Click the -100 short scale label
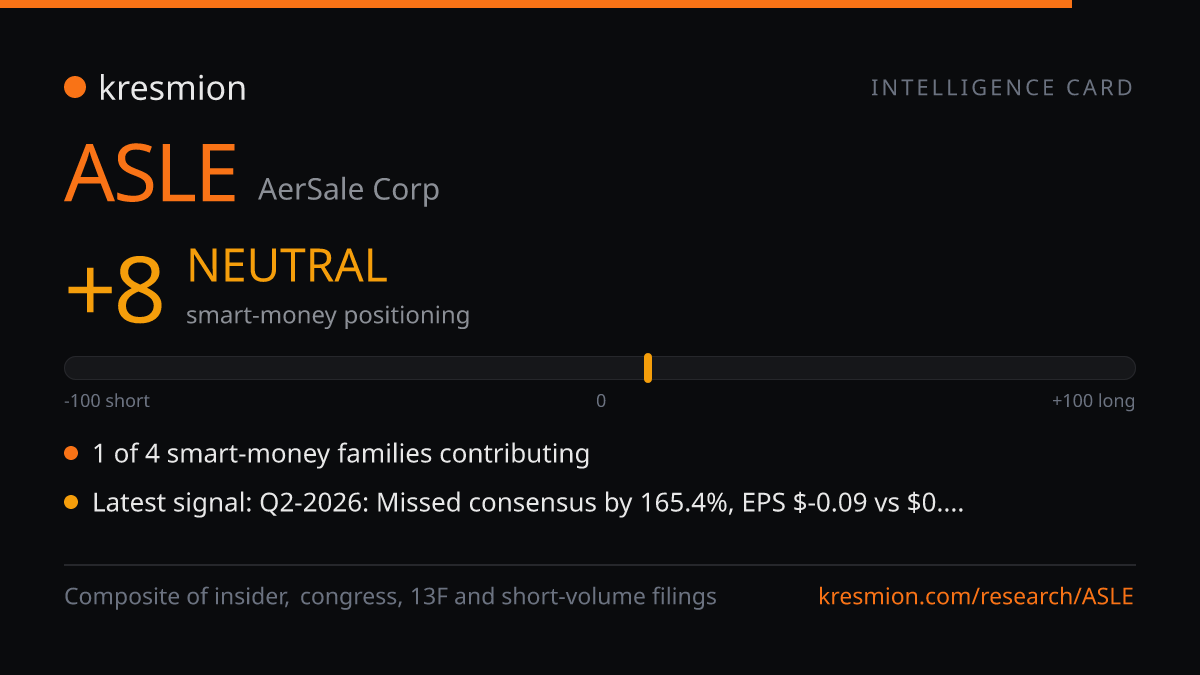 click(107, 401)
